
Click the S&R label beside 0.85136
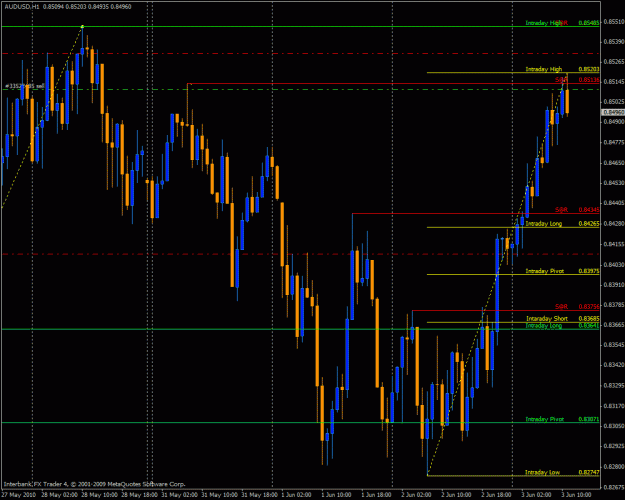click(561, 80)
